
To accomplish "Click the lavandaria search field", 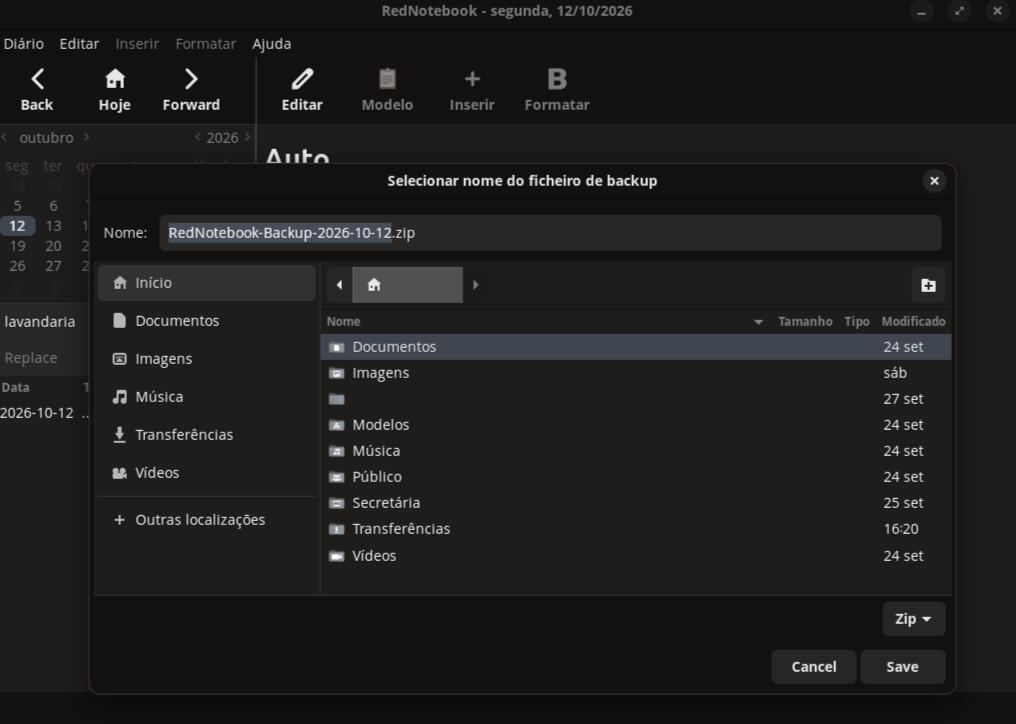I will (44, 321).
